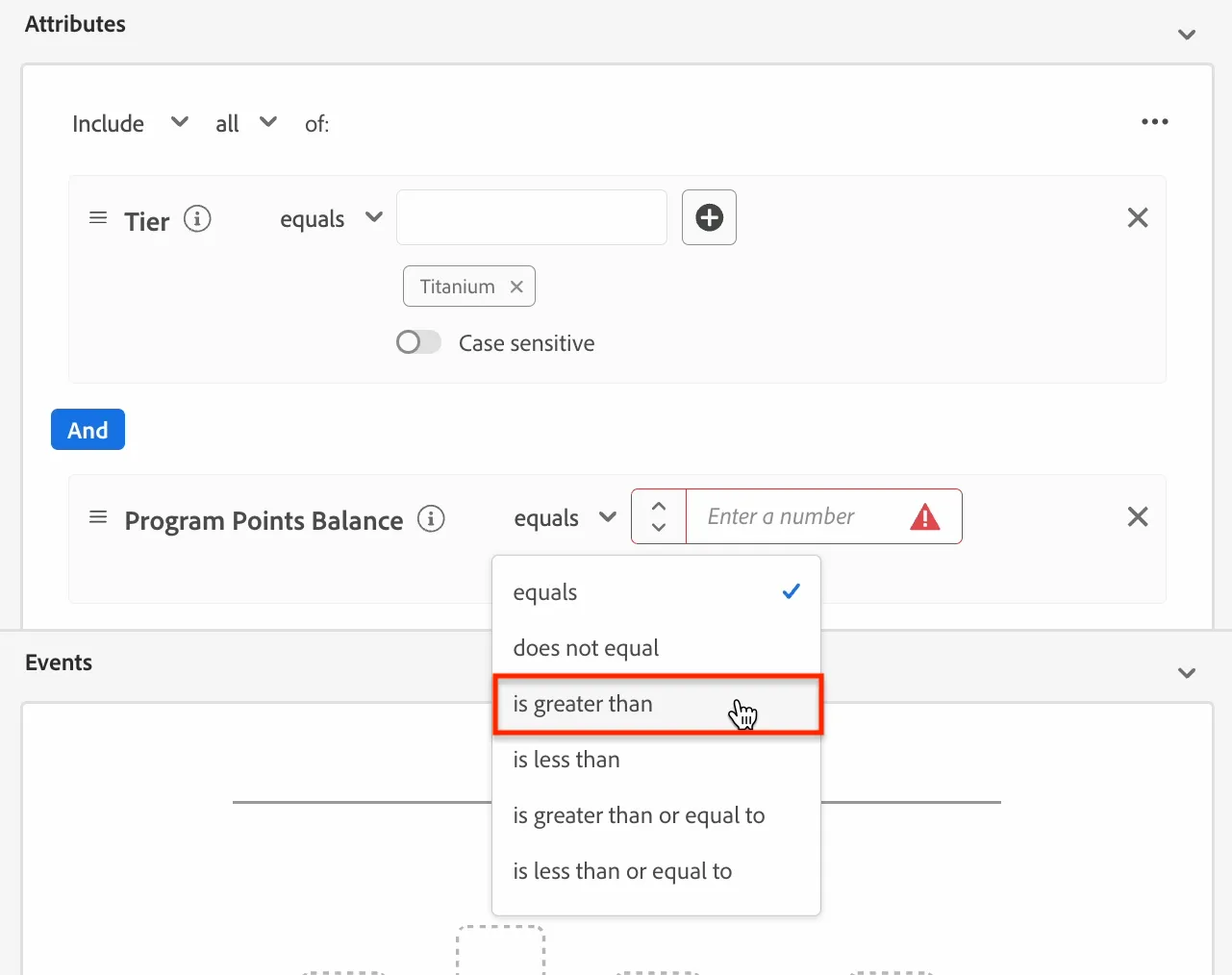Remove the Program Points Balance condition row

pyautogui.click(x=1138, y=517)
